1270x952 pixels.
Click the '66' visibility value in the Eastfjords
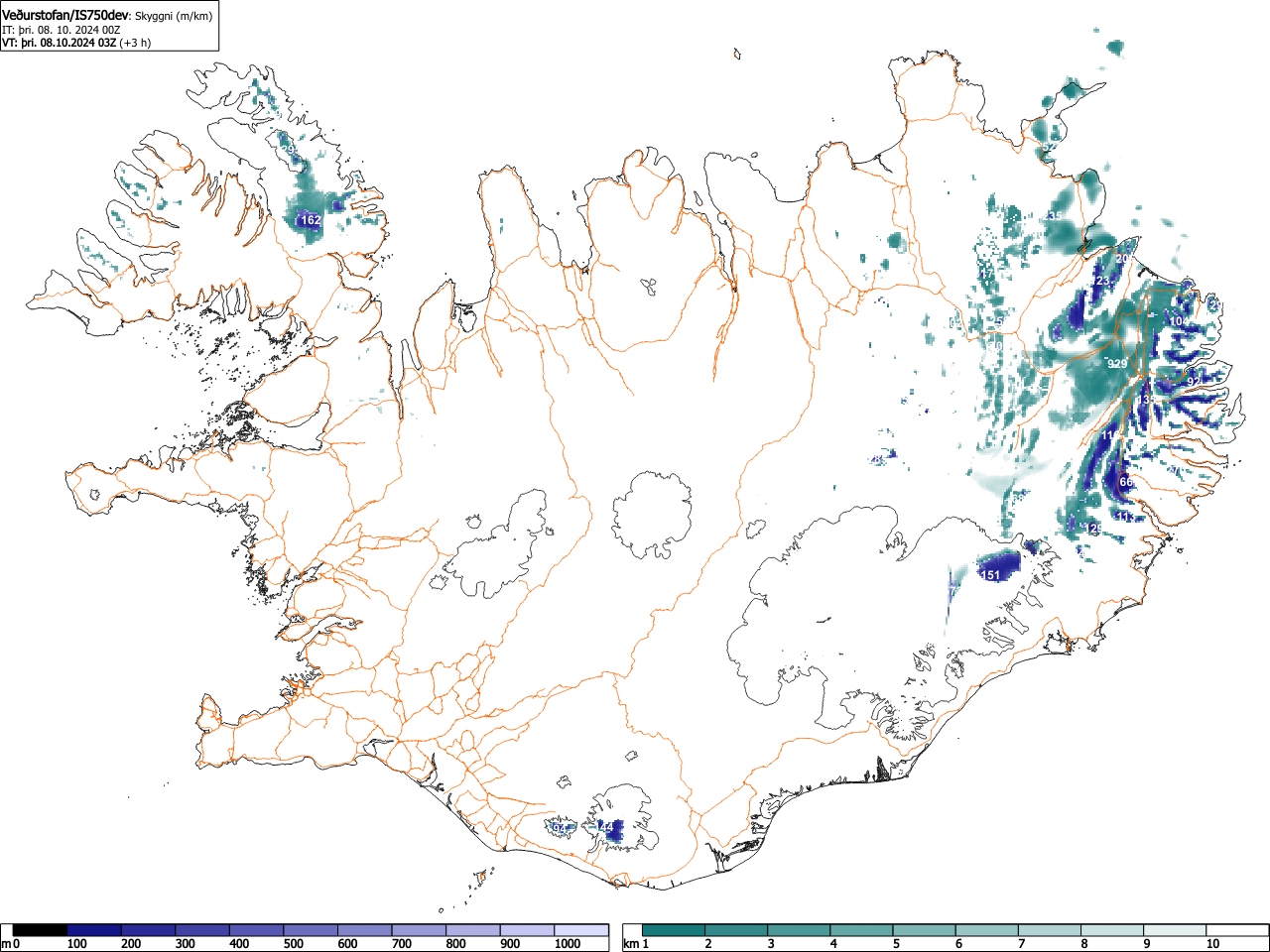[x=1125, y=482]
